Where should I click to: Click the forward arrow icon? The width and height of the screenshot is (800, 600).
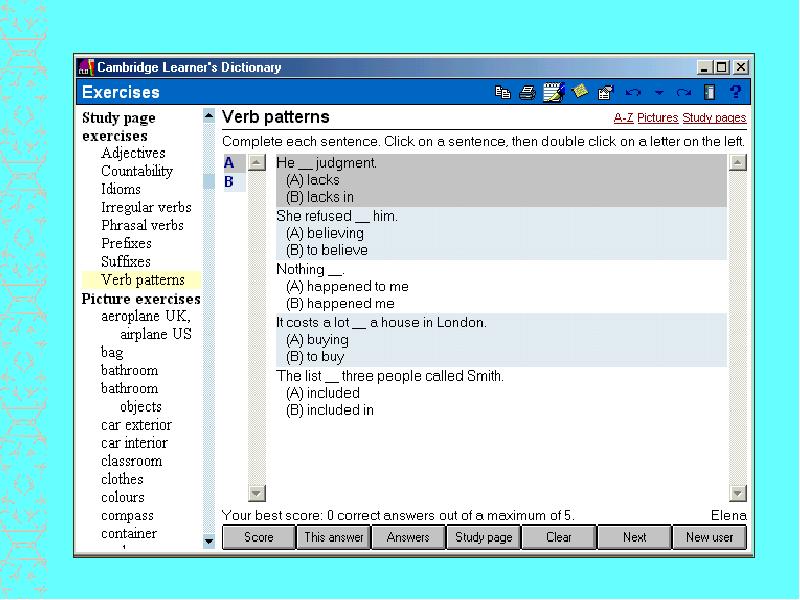684,93
